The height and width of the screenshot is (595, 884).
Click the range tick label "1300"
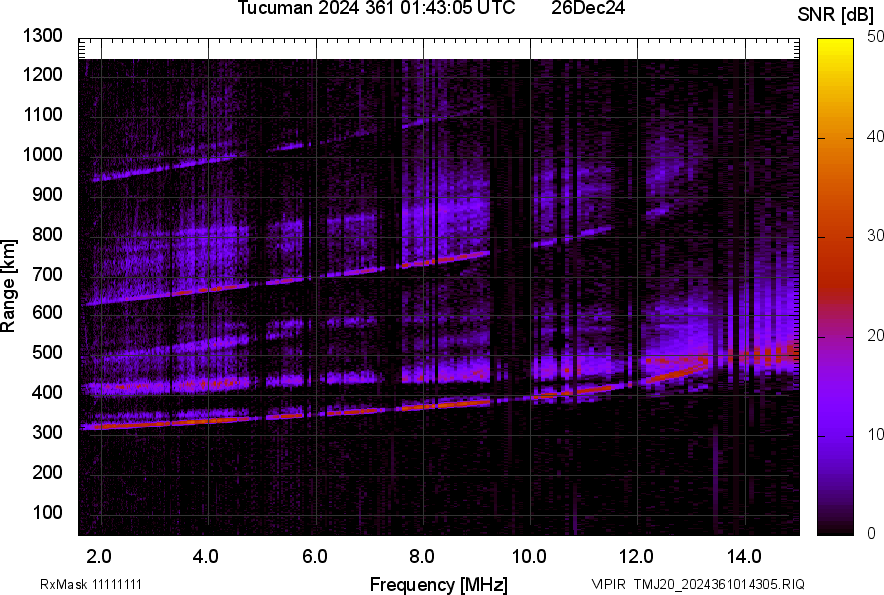(x=42, y=36)
